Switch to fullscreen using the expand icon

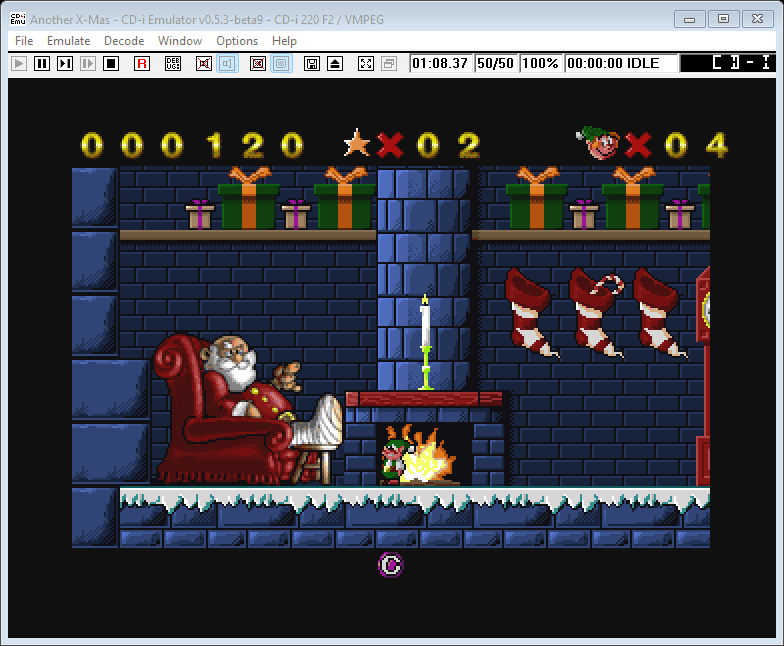(366, 63)
